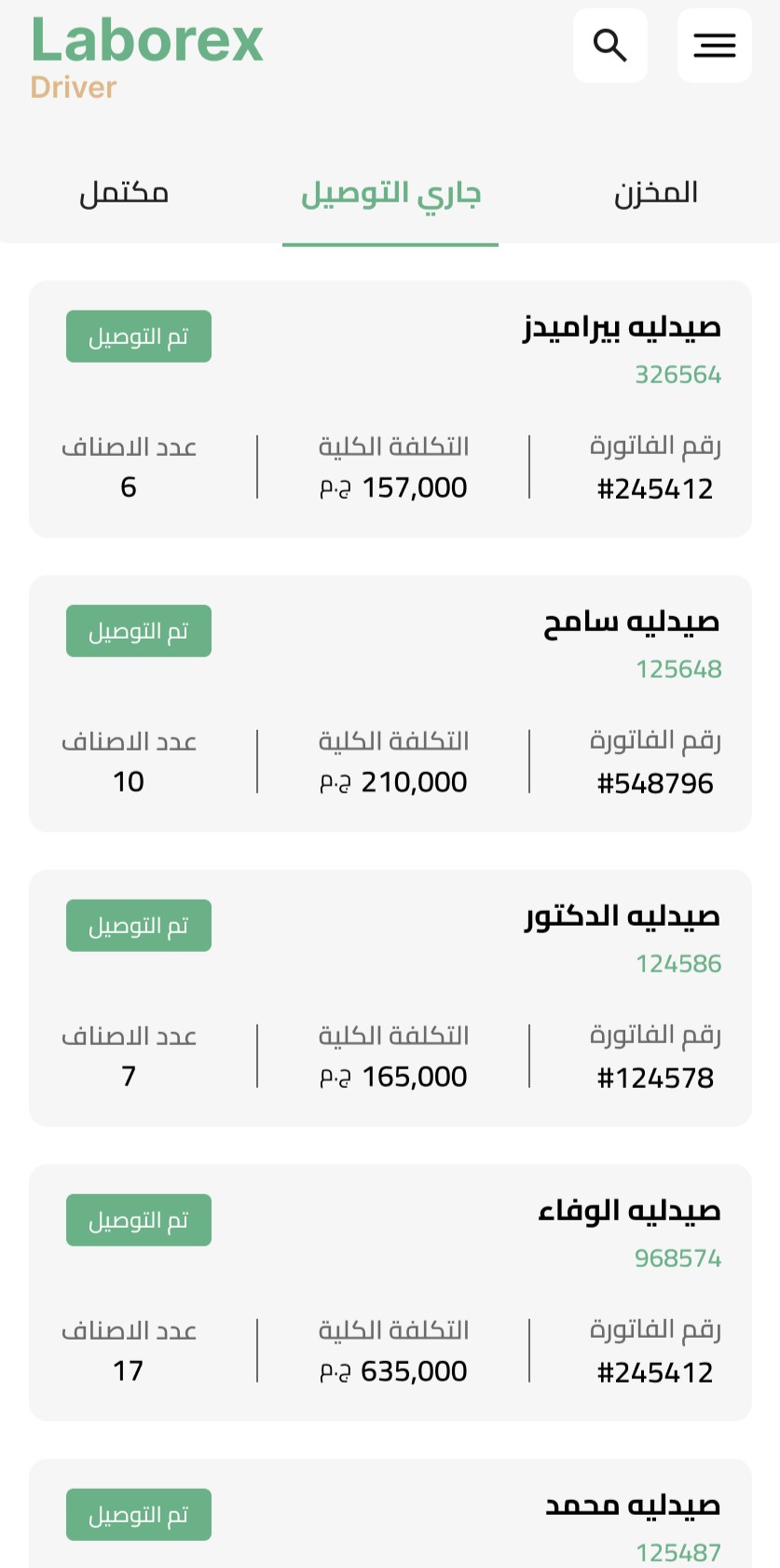Image resolution: width=780 pixels, height=1568 pixels.
Task: Select total cost 157,000 ج.م value
Action: point(393,488)
